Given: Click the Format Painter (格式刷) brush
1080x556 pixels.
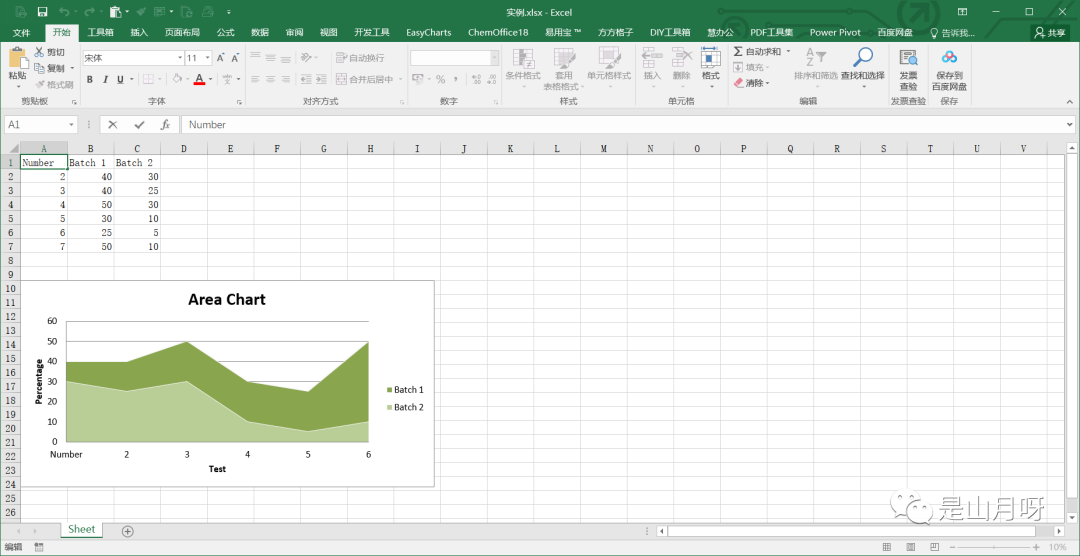Looking at the screenshot, I should tap(39, 84).
